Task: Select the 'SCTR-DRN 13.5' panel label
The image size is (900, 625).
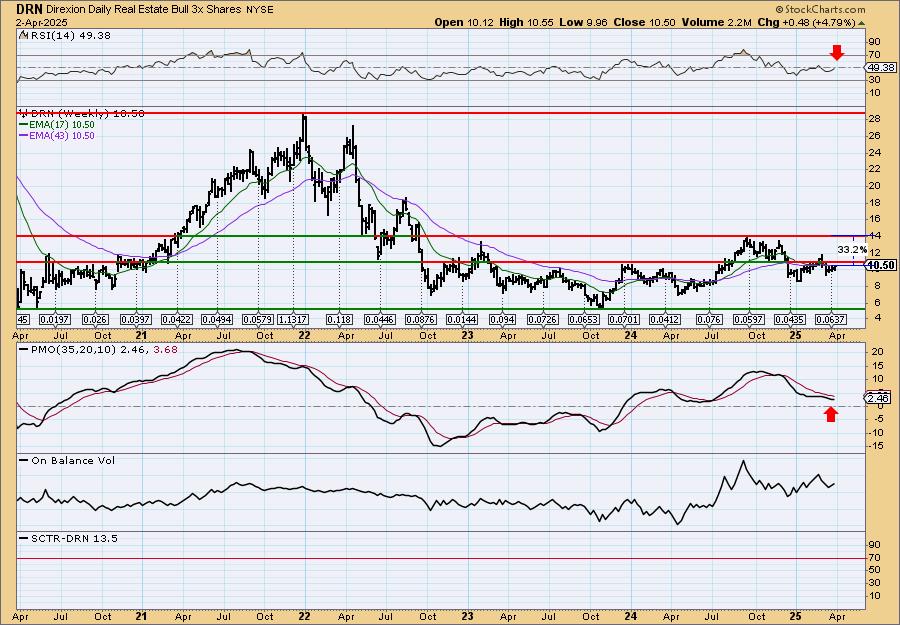Action: (69, 538)
